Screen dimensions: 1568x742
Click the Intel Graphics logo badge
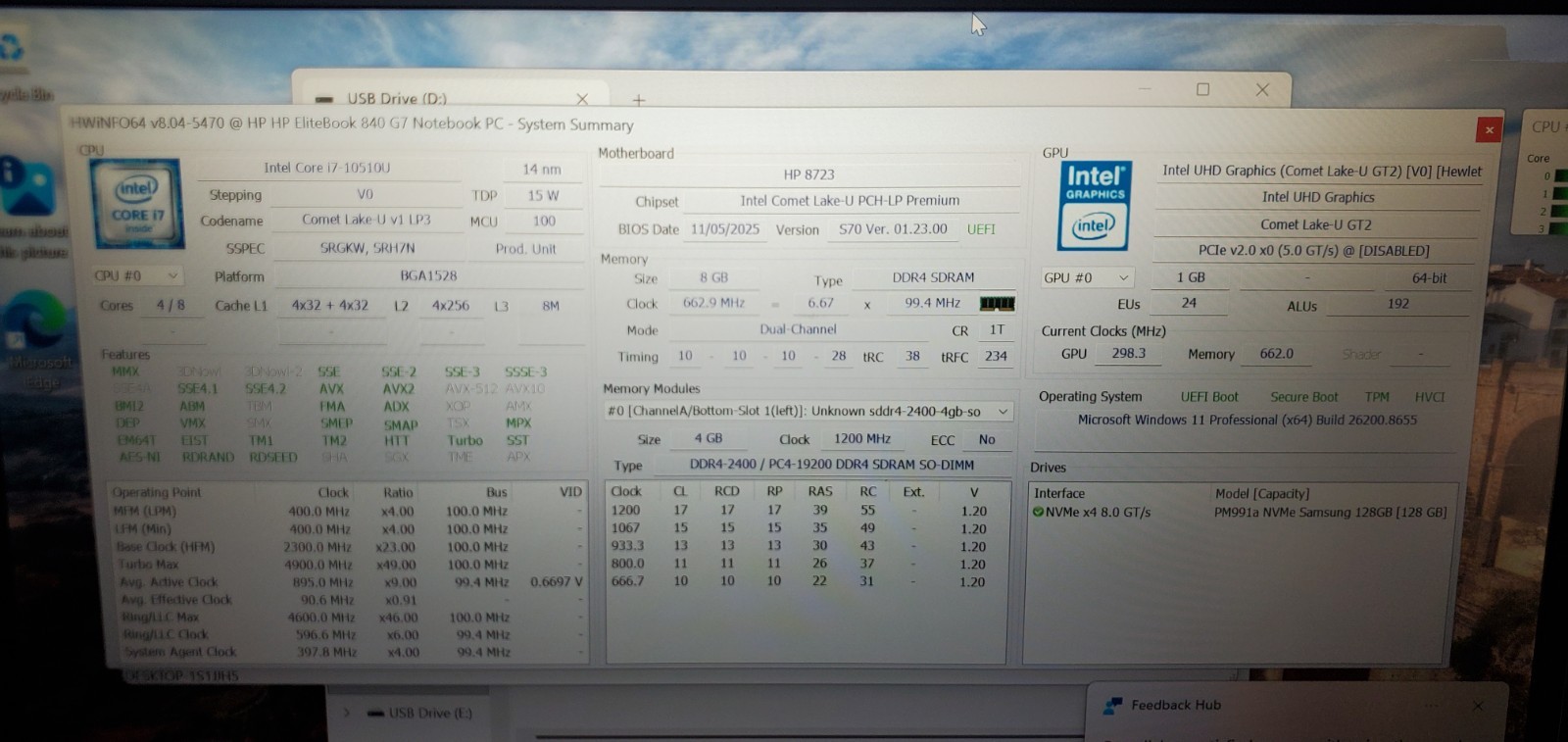[1095, 206]
